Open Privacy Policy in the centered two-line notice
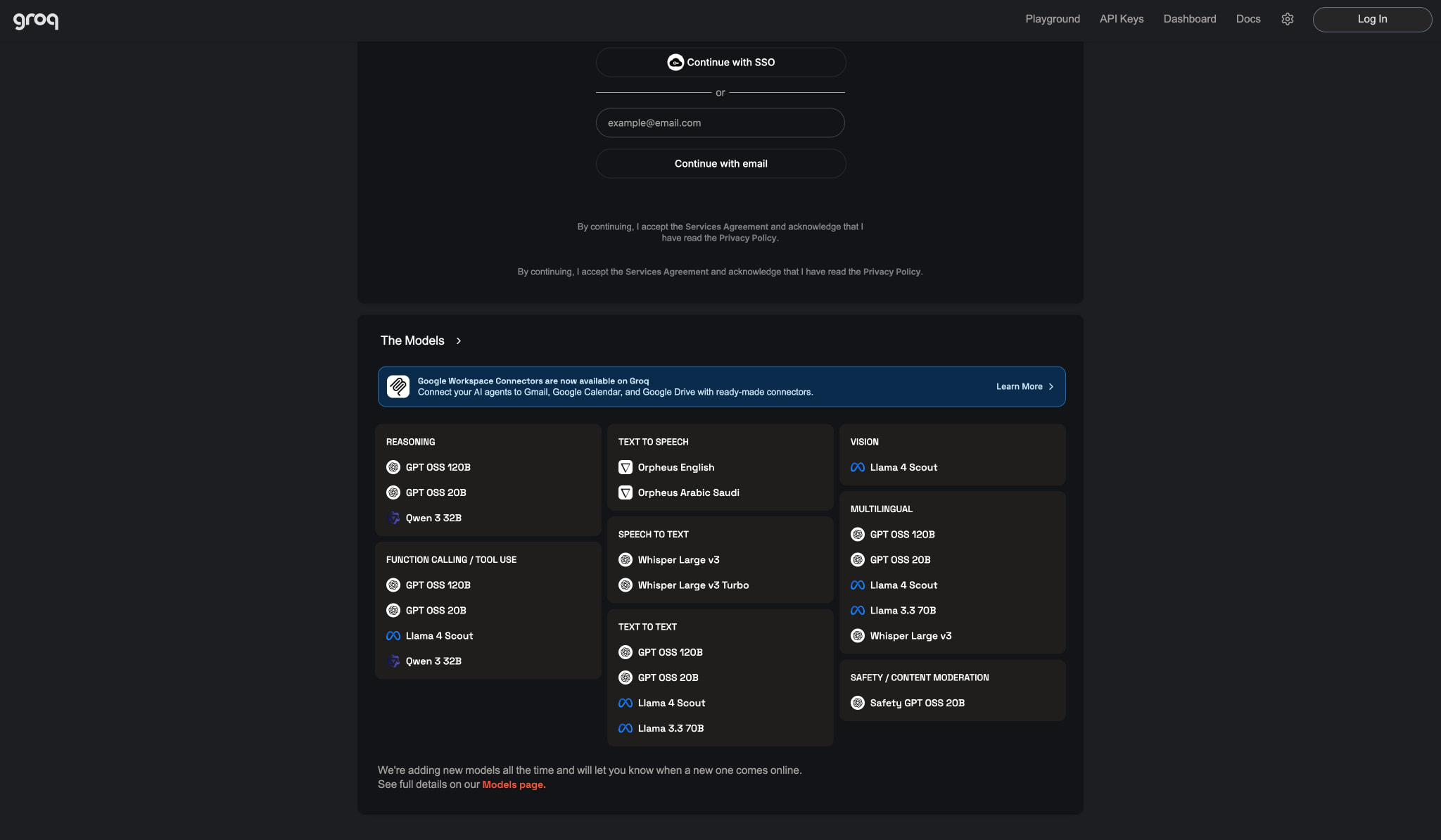1441x840 pixels. (x=748, y=238)
